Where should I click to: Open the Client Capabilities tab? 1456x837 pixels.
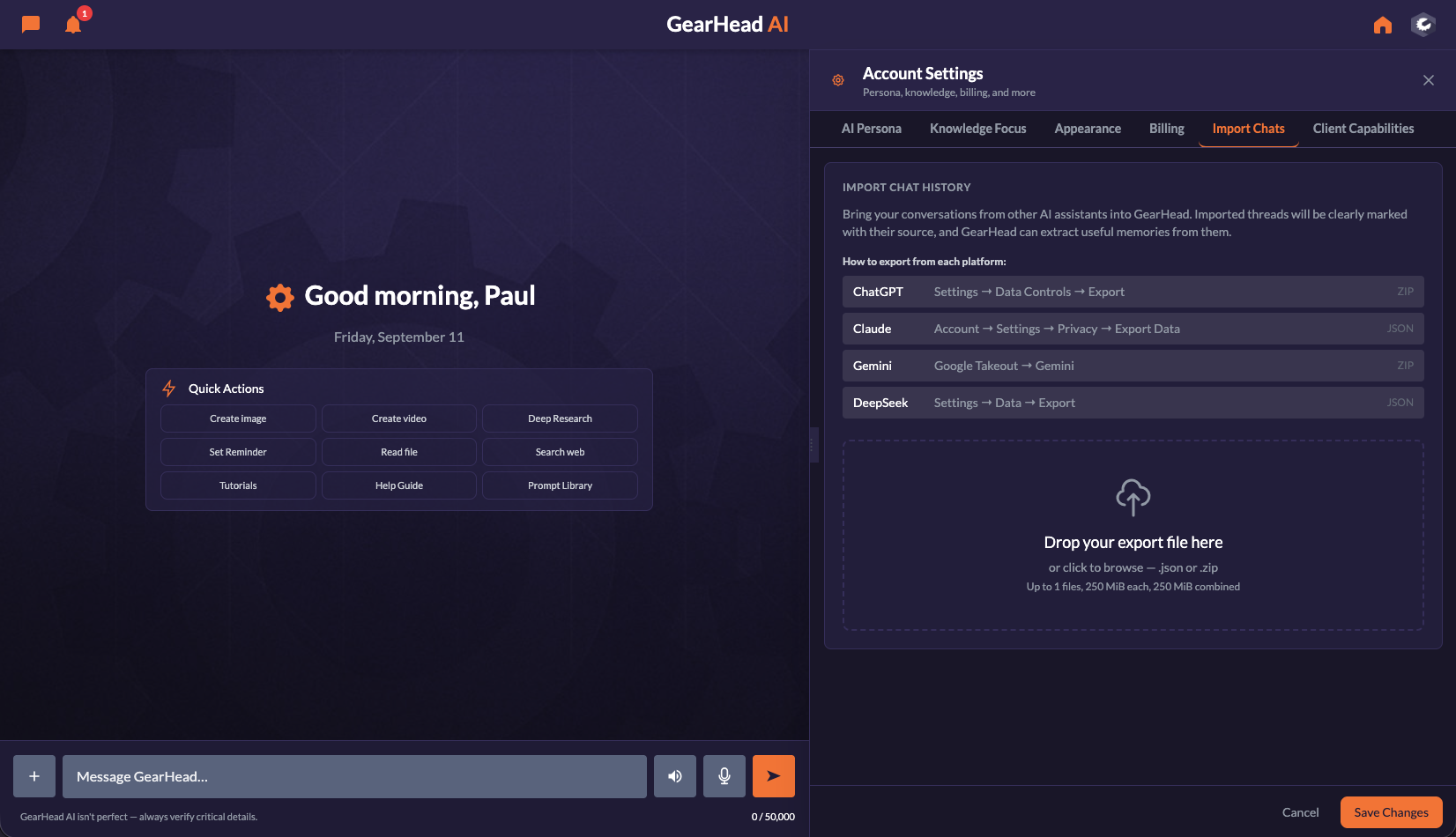coord(1363,129)
